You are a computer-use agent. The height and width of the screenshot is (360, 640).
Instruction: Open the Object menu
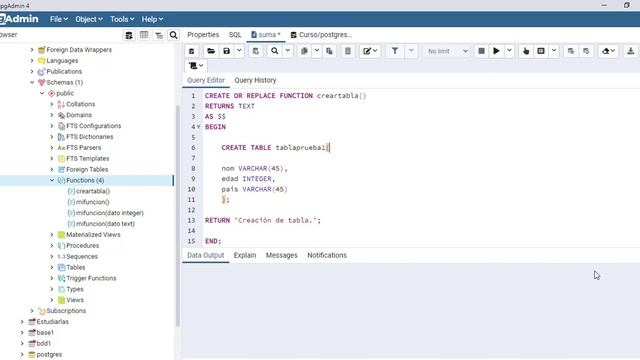89,19
